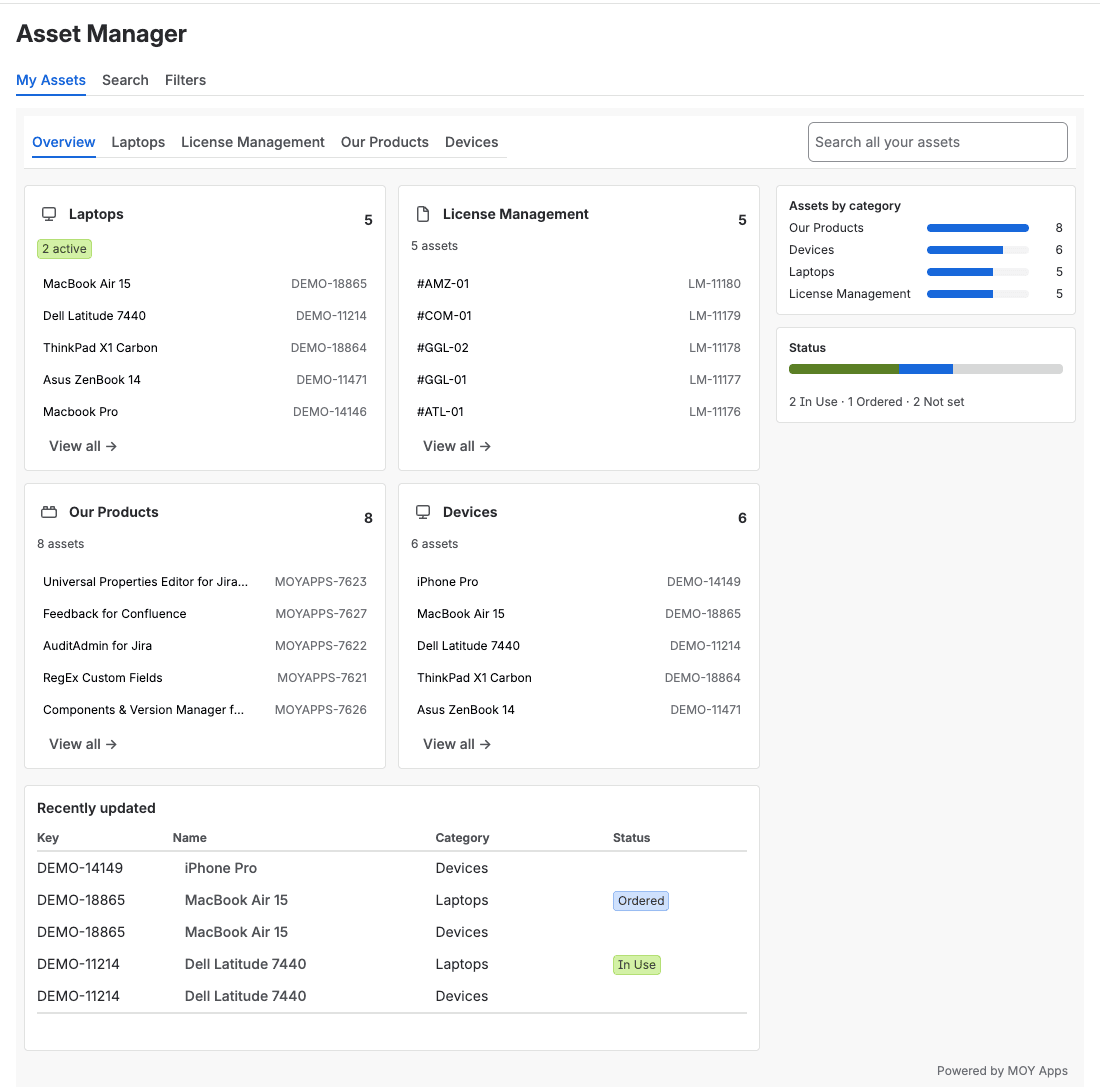Open Asus ZenBook 14 in Laptops card
The width and height of the screenshot is (1100, 1091).
pos(205,380)
